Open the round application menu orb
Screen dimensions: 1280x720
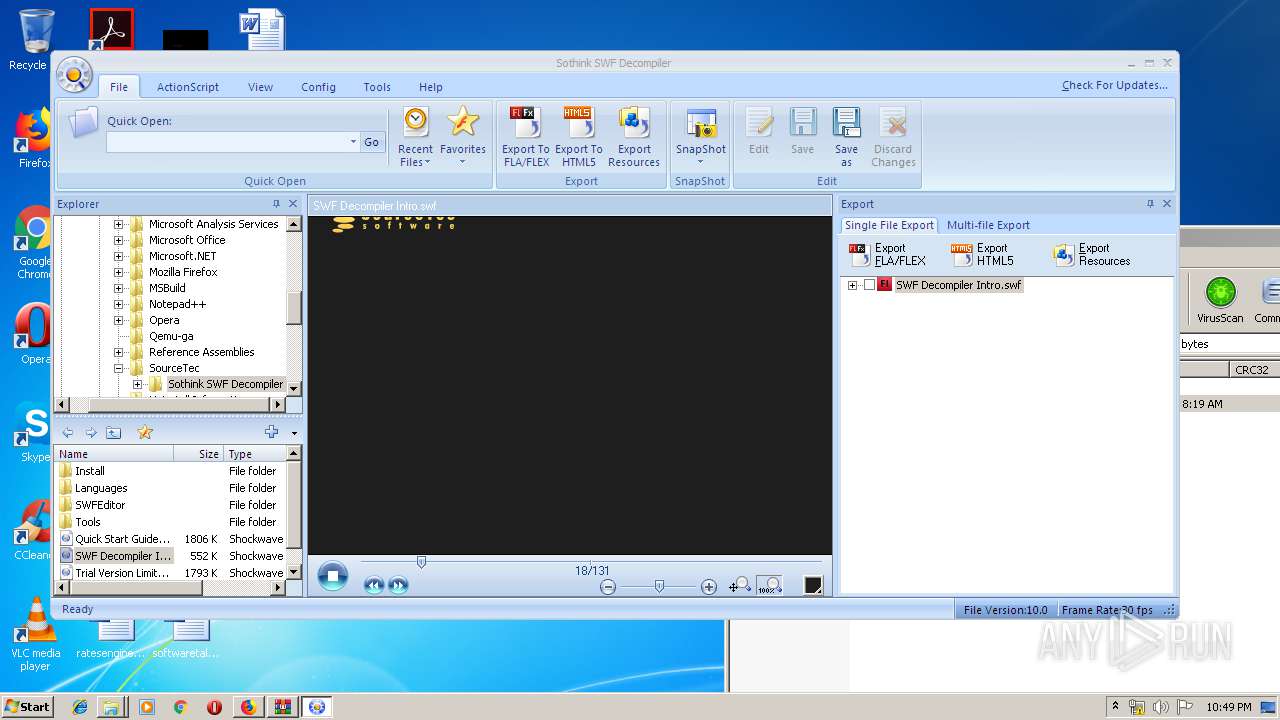74,75
